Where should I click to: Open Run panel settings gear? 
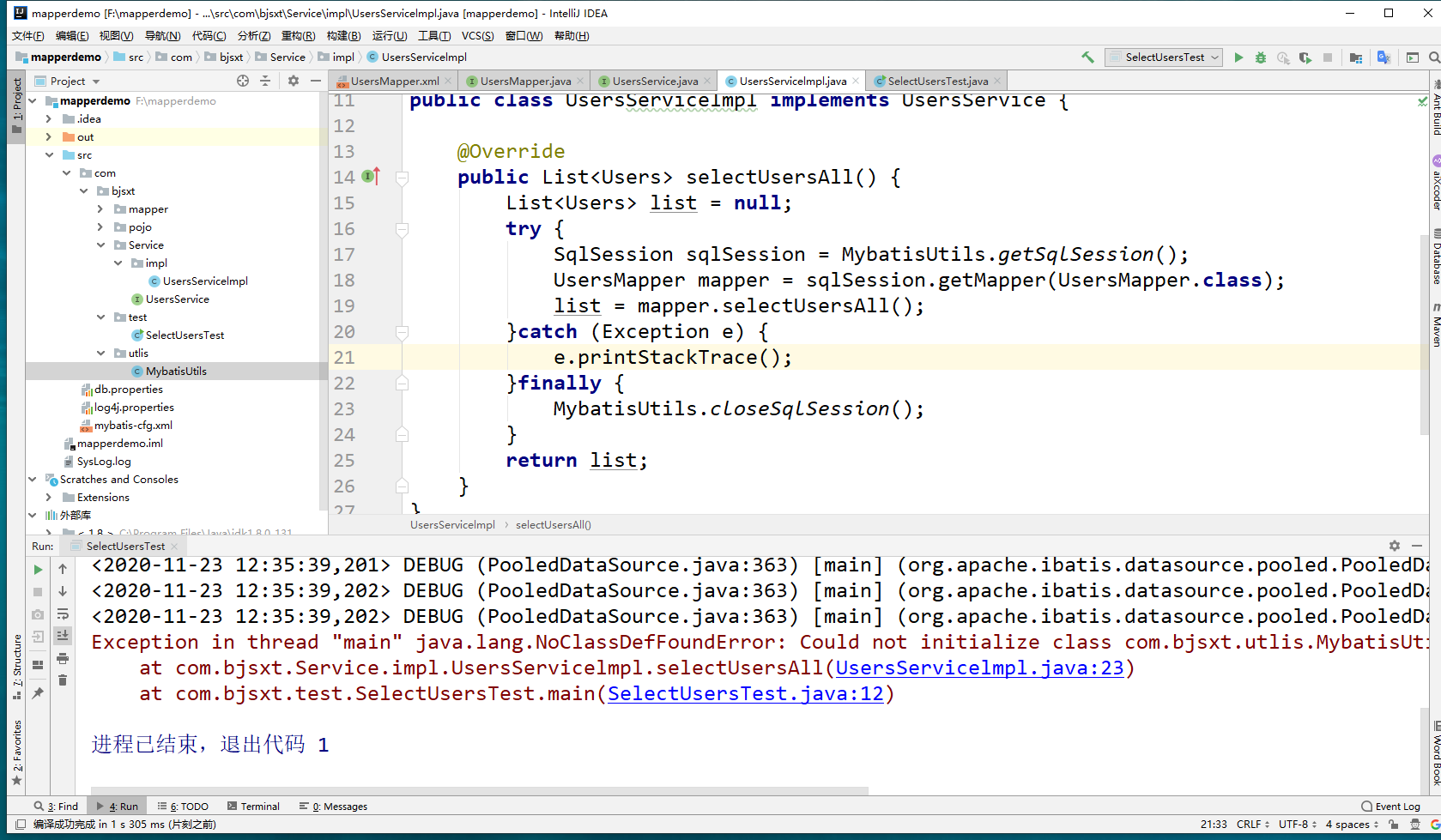[x=1395, y=546]
